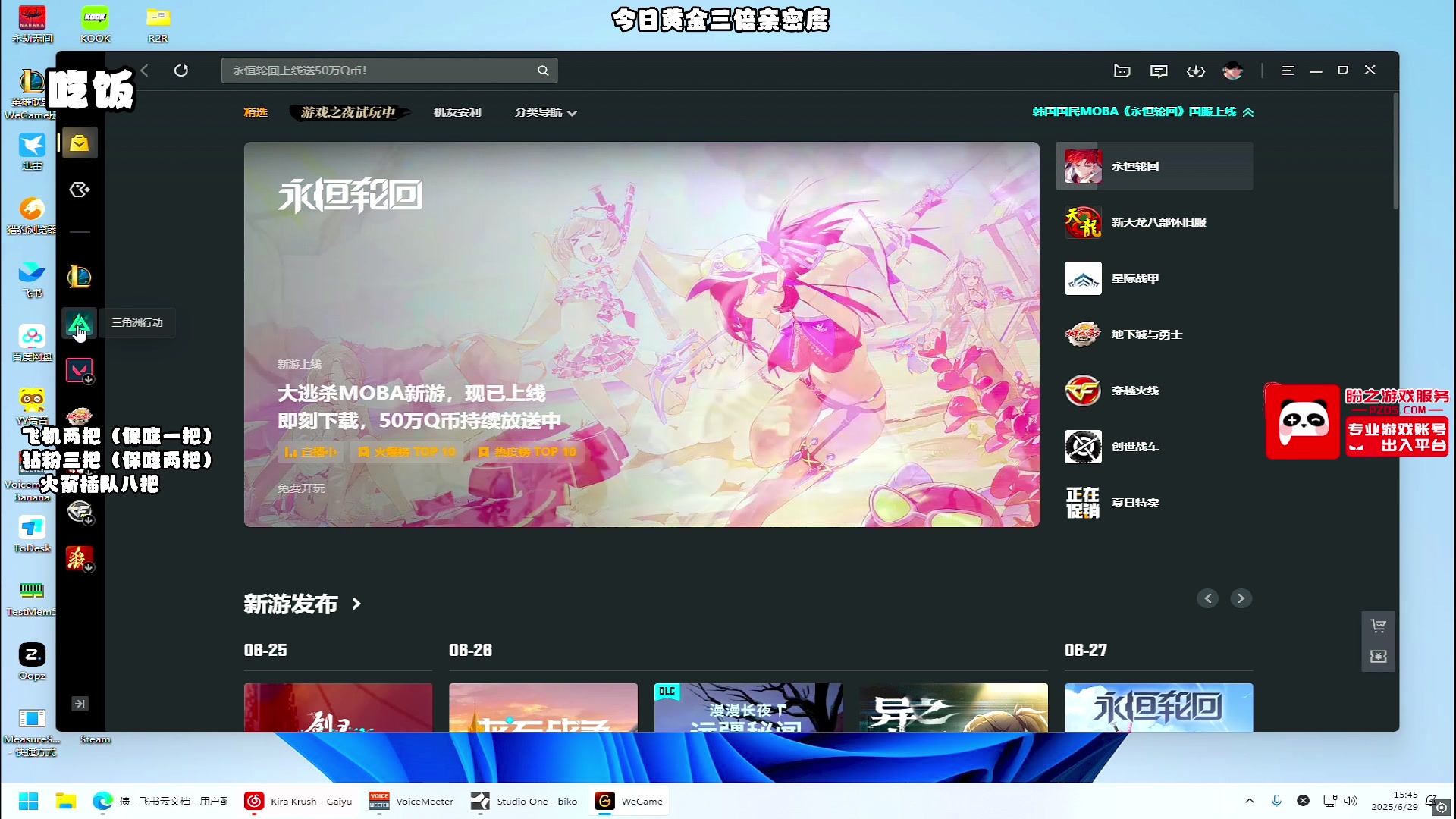Viewport: 1456px width, 819px height.
Task: Open the user avatar profile
Action: click(1233, 71)
